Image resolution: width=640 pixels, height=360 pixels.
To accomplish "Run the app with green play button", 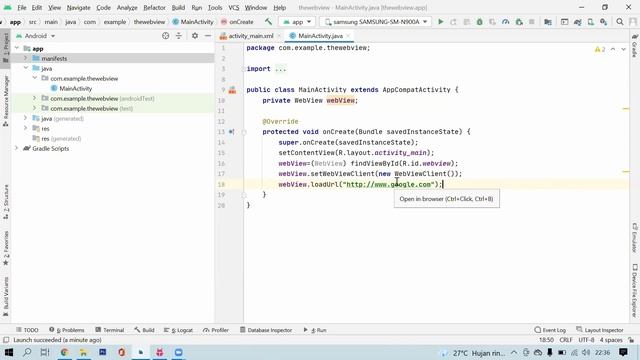I will click(x=440, y=22).
